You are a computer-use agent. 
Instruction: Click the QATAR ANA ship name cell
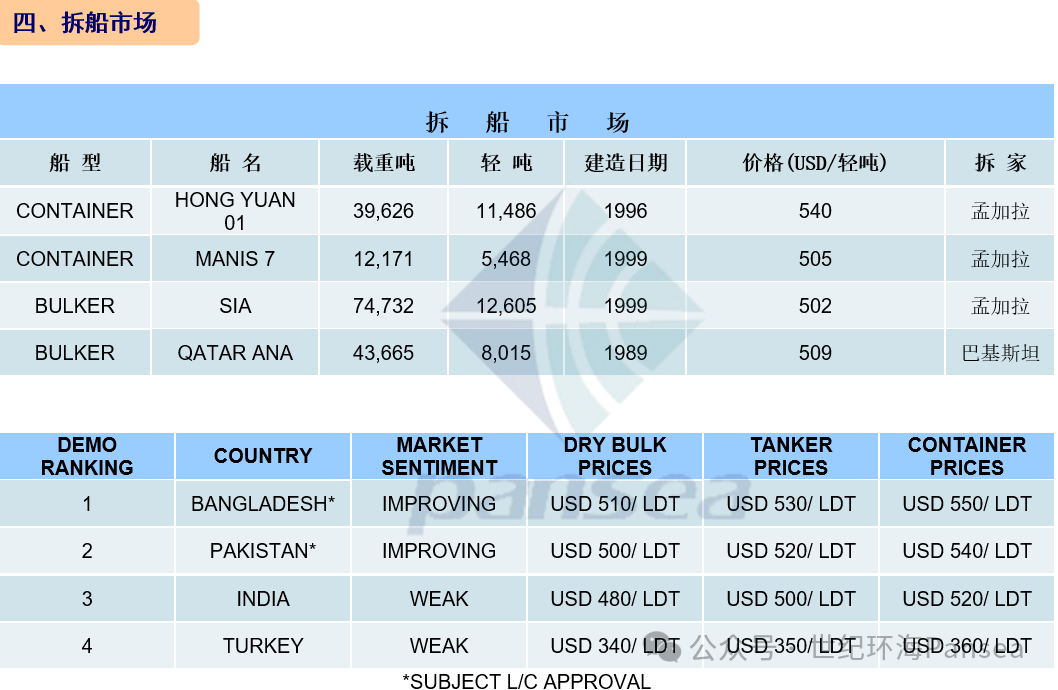[235, 353]
